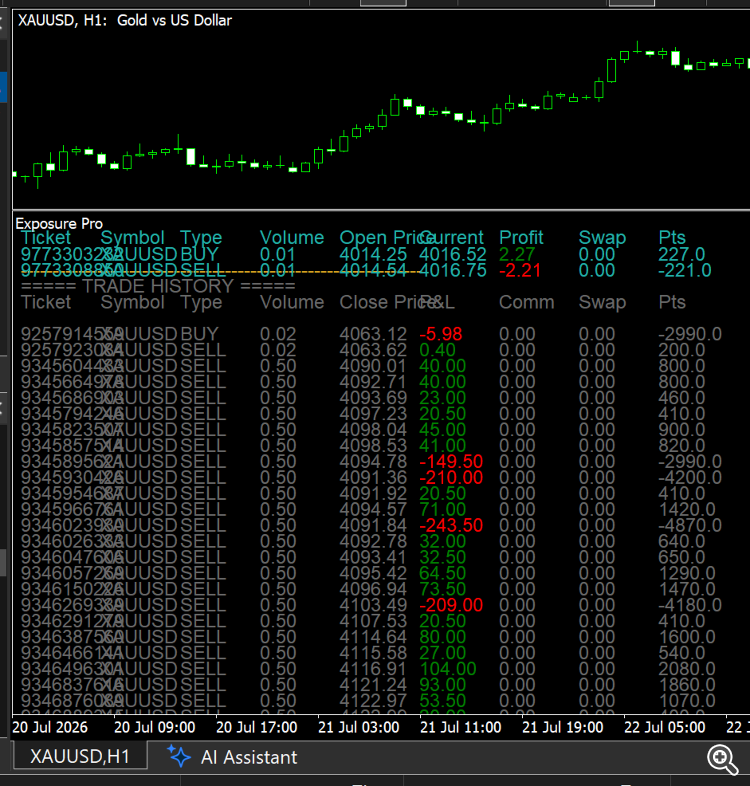Select the history row with 104.00 profit
Image resolution: width=750 pixels, height=786 pixels.
[x=371, y=669]
